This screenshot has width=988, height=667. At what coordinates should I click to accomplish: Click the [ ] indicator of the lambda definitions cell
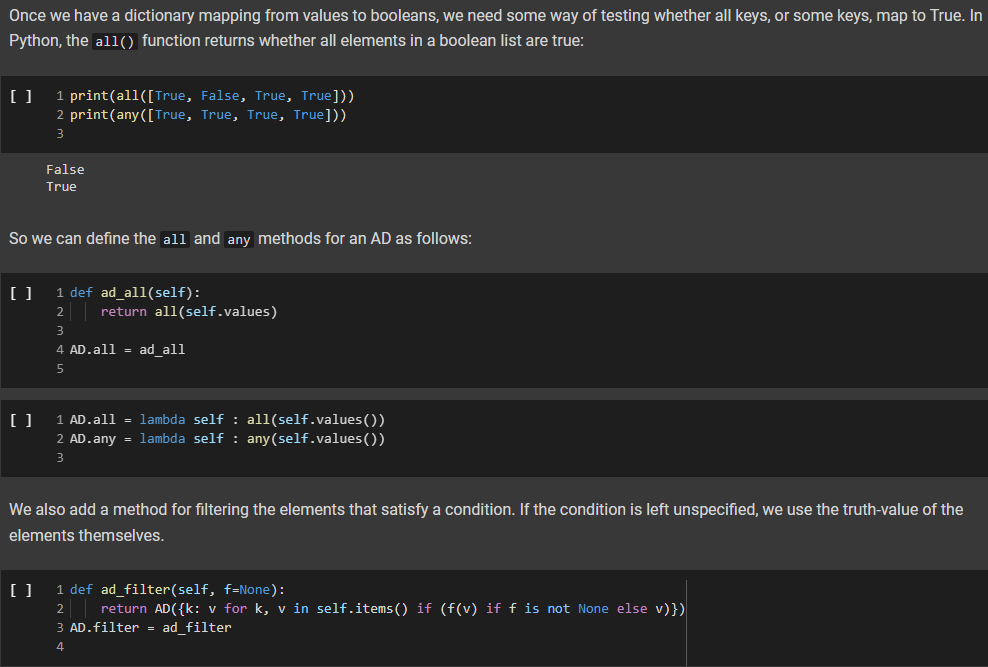(19, 419)
